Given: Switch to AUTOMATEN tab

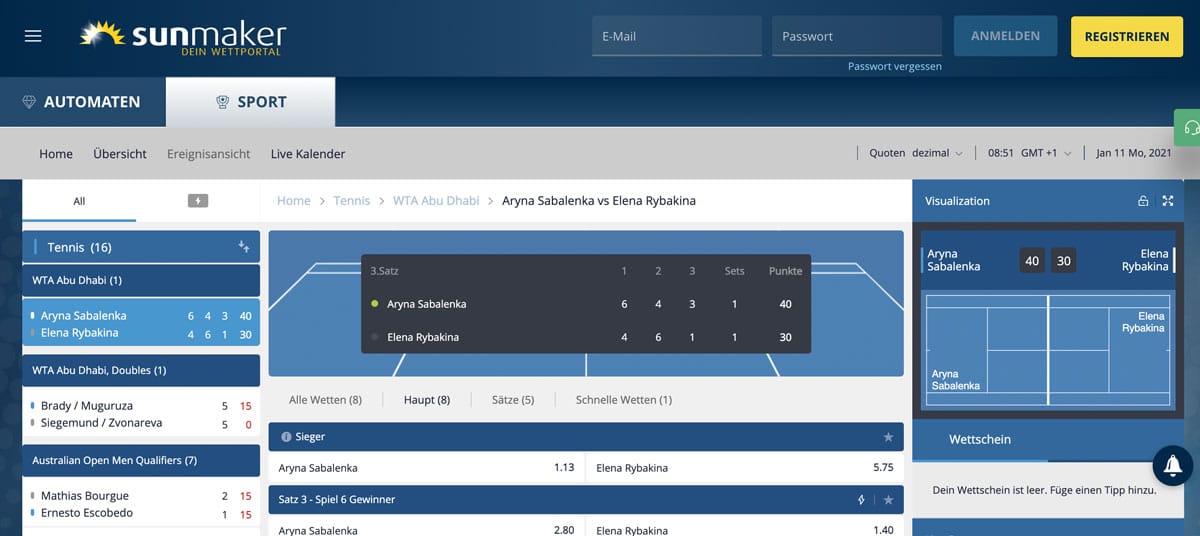Looking at the screenshot, I should (x=83, y=102).
